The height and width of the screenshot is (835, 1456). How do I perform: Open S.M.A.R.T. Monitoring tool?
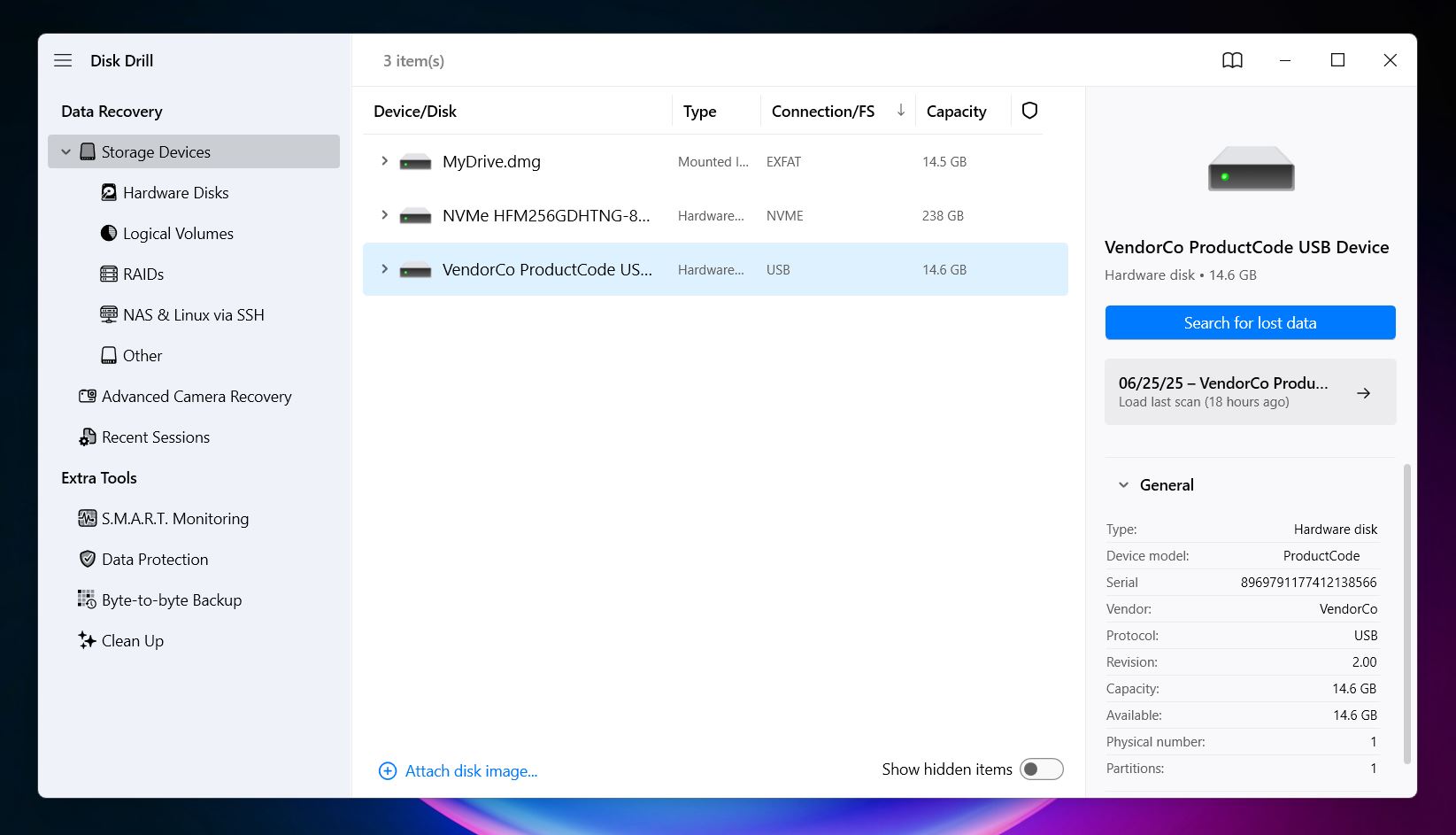click(x=175, y=519)
